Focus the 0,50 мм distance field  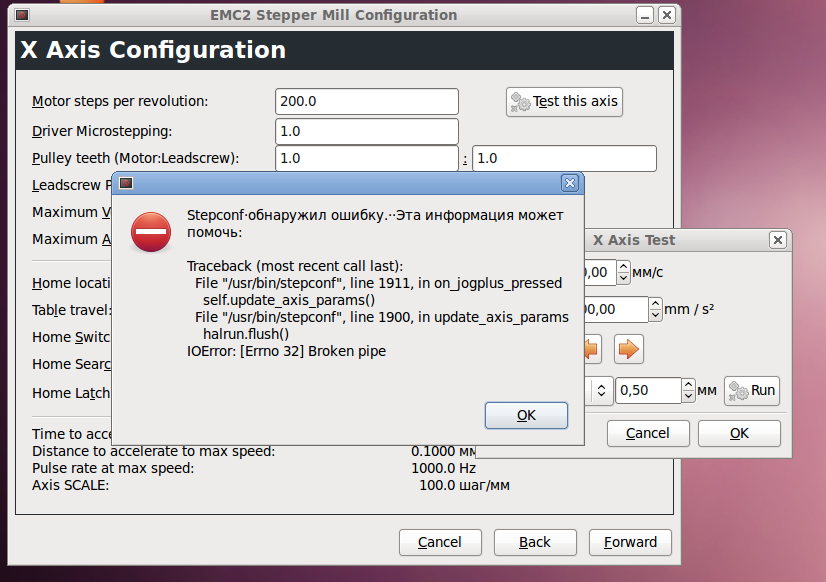click(x=648, y=390)
